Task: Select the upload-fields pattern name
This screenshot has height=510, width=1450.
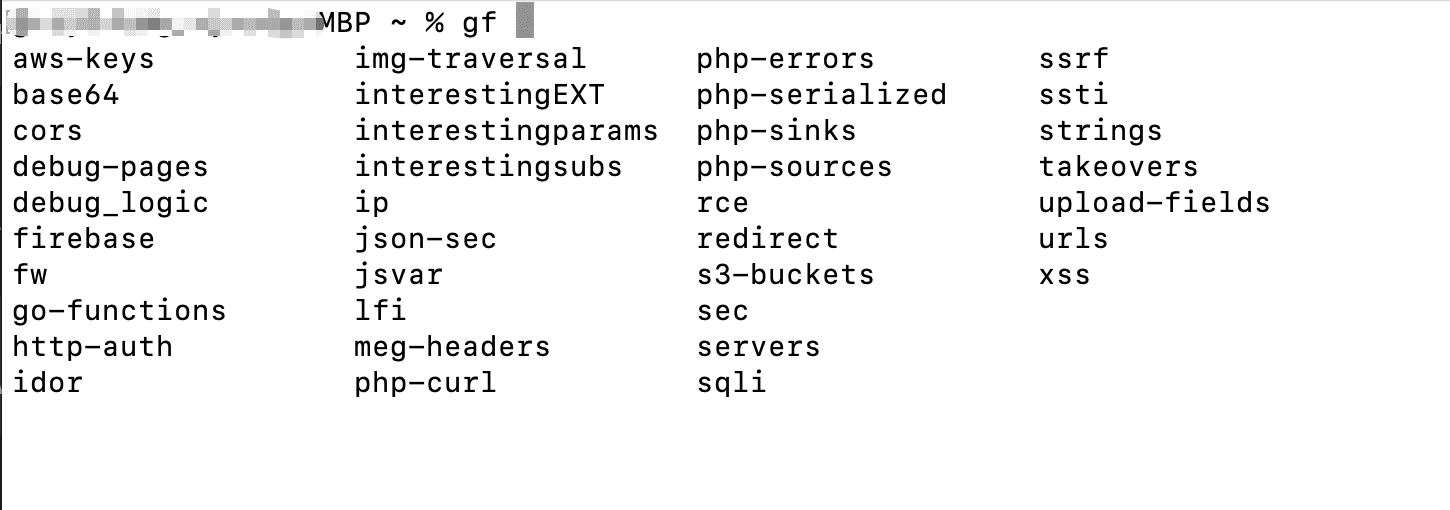Action: click(1154, 203)
